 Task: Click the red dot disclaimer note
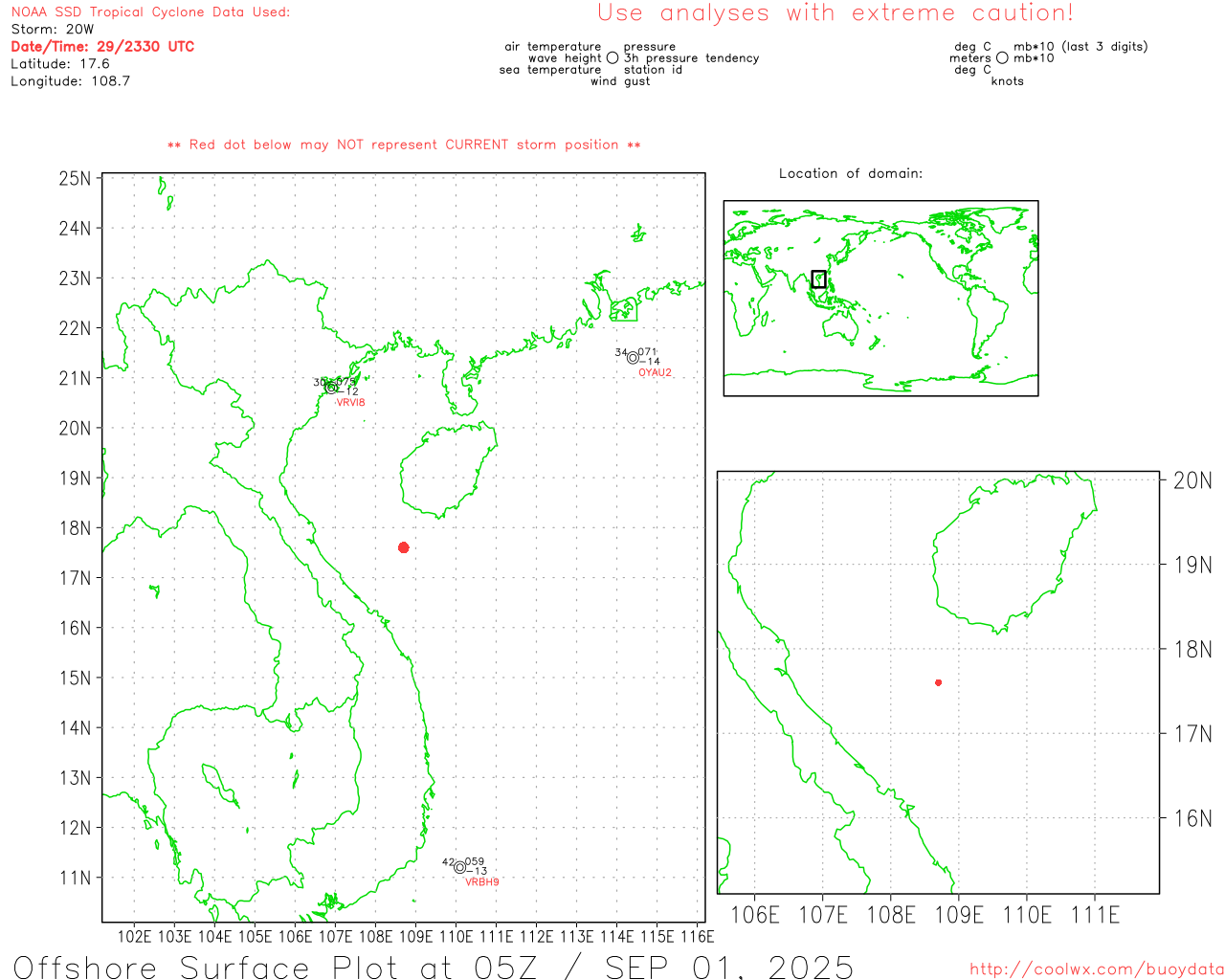404,145
